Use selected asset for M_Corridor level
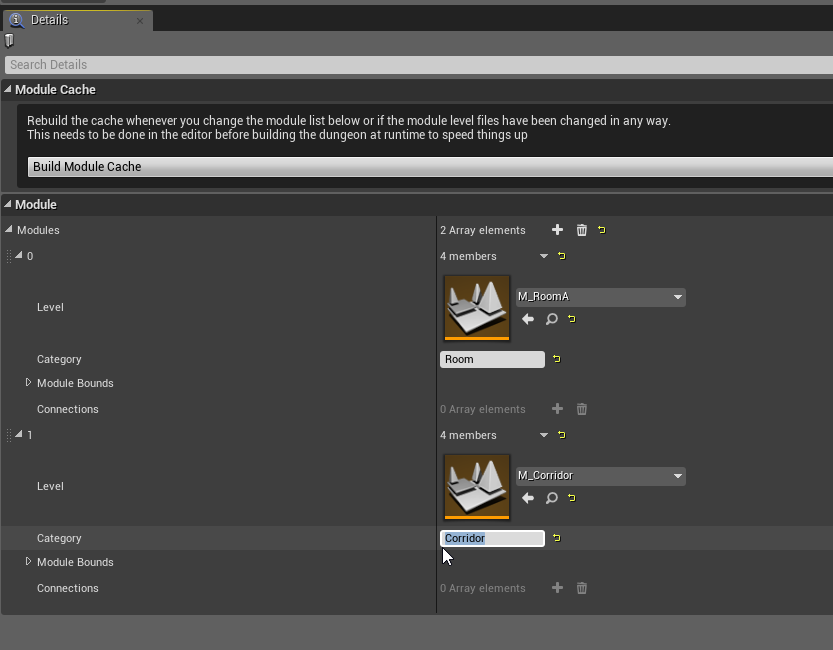This screenshot has height=650, width=833. [x=528, y=498]
